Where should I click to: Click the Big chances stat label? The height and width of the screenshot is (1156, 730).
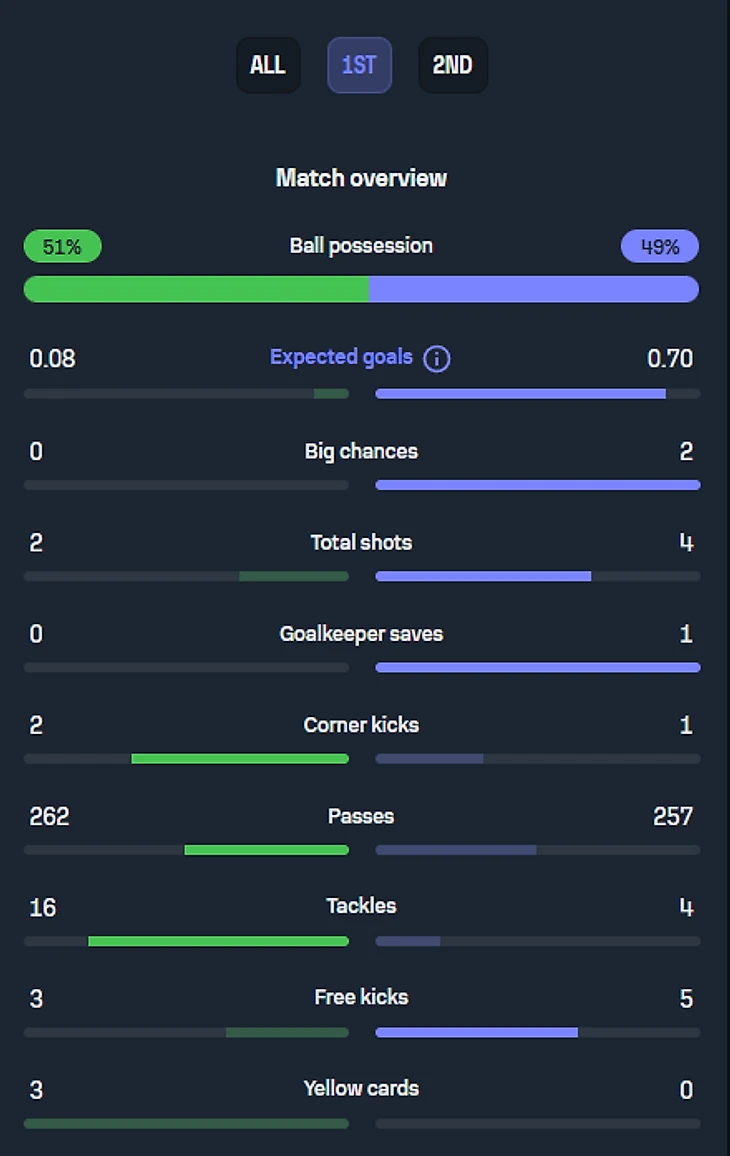click(361, 451)
